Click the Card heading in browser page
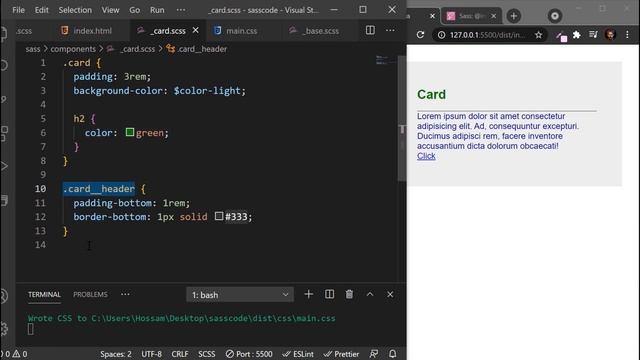This screenshot has height=360, width=640. point(431,94)
